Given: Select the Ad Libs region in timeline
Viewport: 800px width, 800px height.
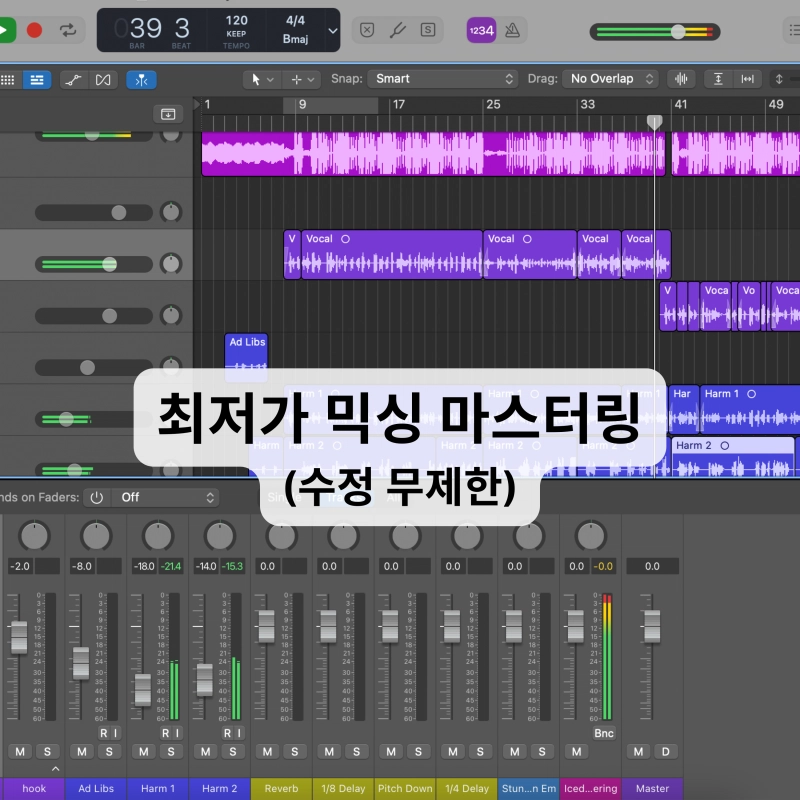Looking at the screenshot, I should (x=246, y=357).
